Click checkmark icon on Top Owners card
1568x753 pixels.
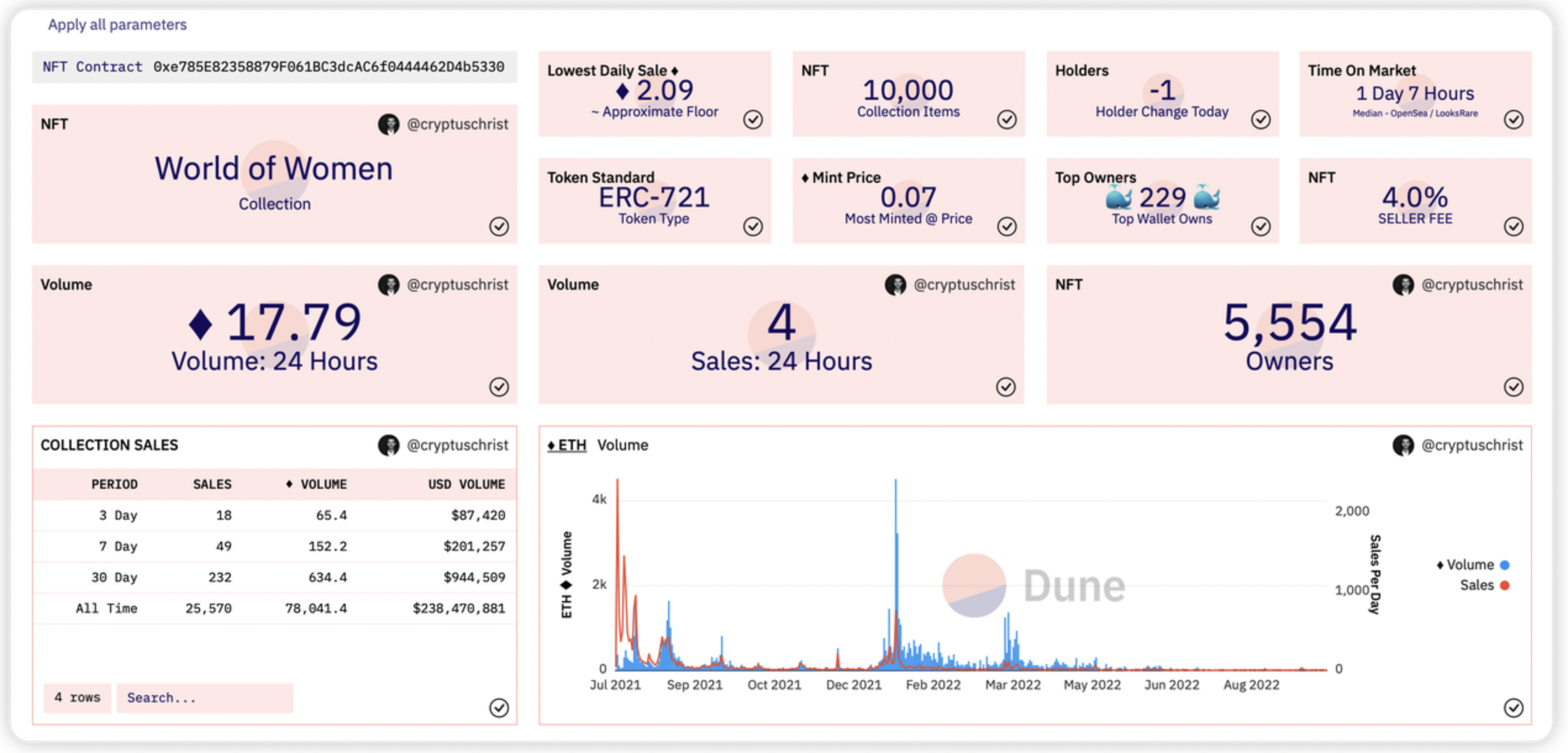point(1261,227)
